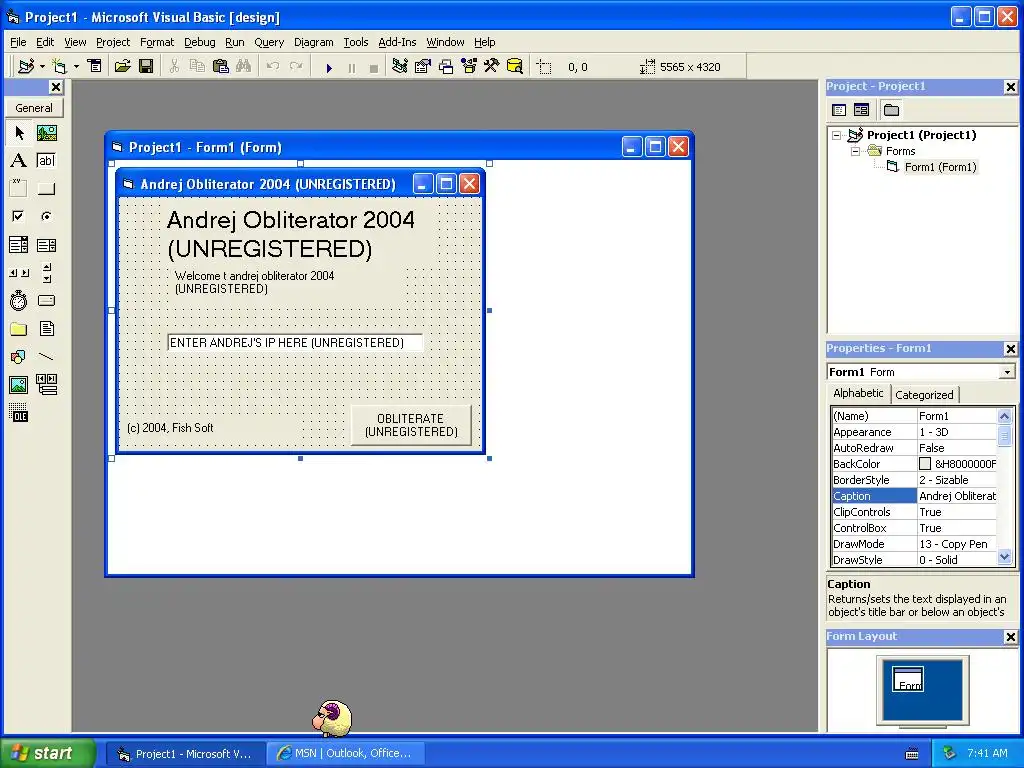Open the Menu Editor from toolbar
Image resolution: width=1024 pixels, height=768 pixels.
95,66
